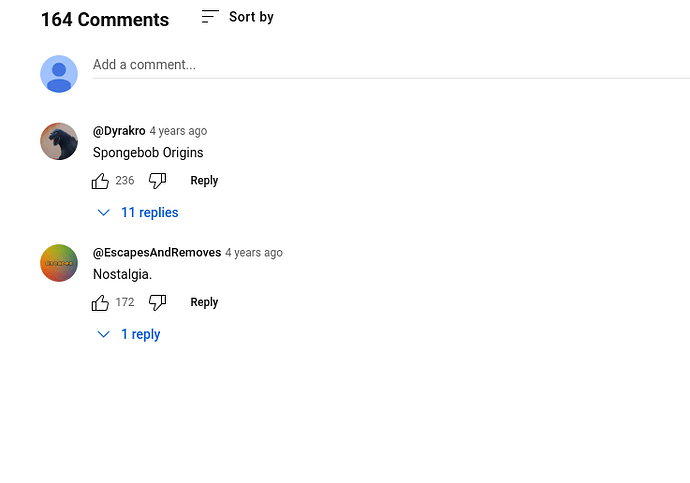690x483 pixels.
Task: Dislike the Spongebob Origins comment
Action: (158, 181)
